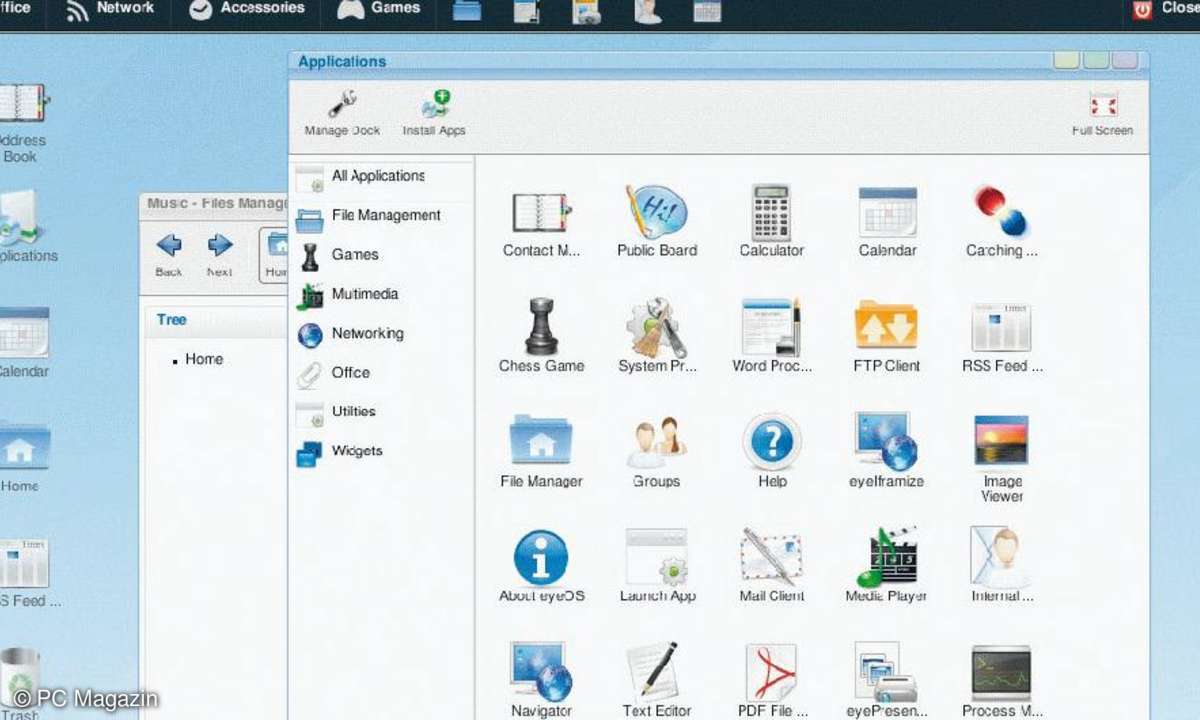Select Home in the Files Manager tree
This screenshot has height=720, width=1200.
204,359
